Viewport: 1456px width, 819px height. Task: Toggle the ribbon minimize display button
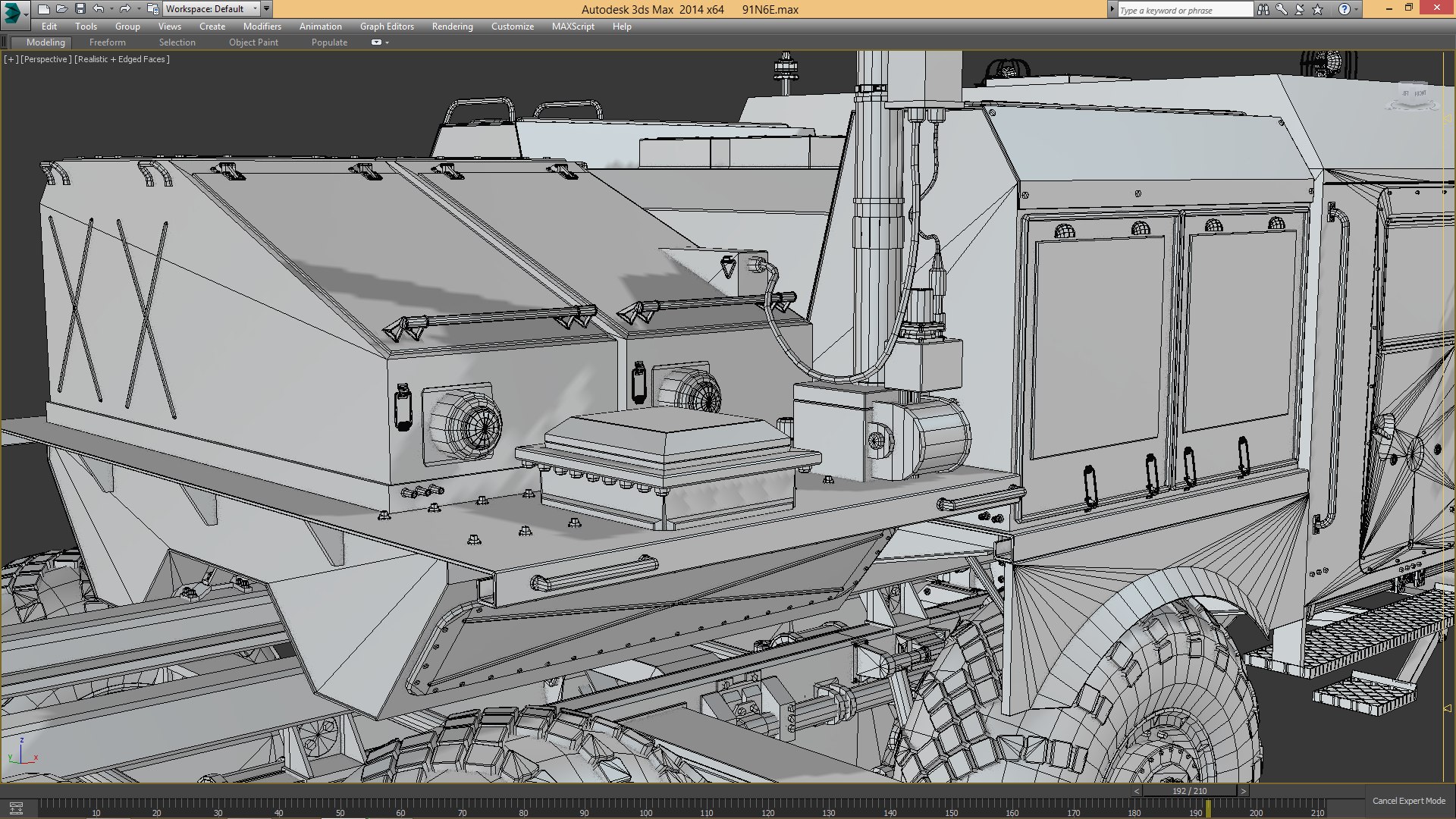tap(376, 42)
